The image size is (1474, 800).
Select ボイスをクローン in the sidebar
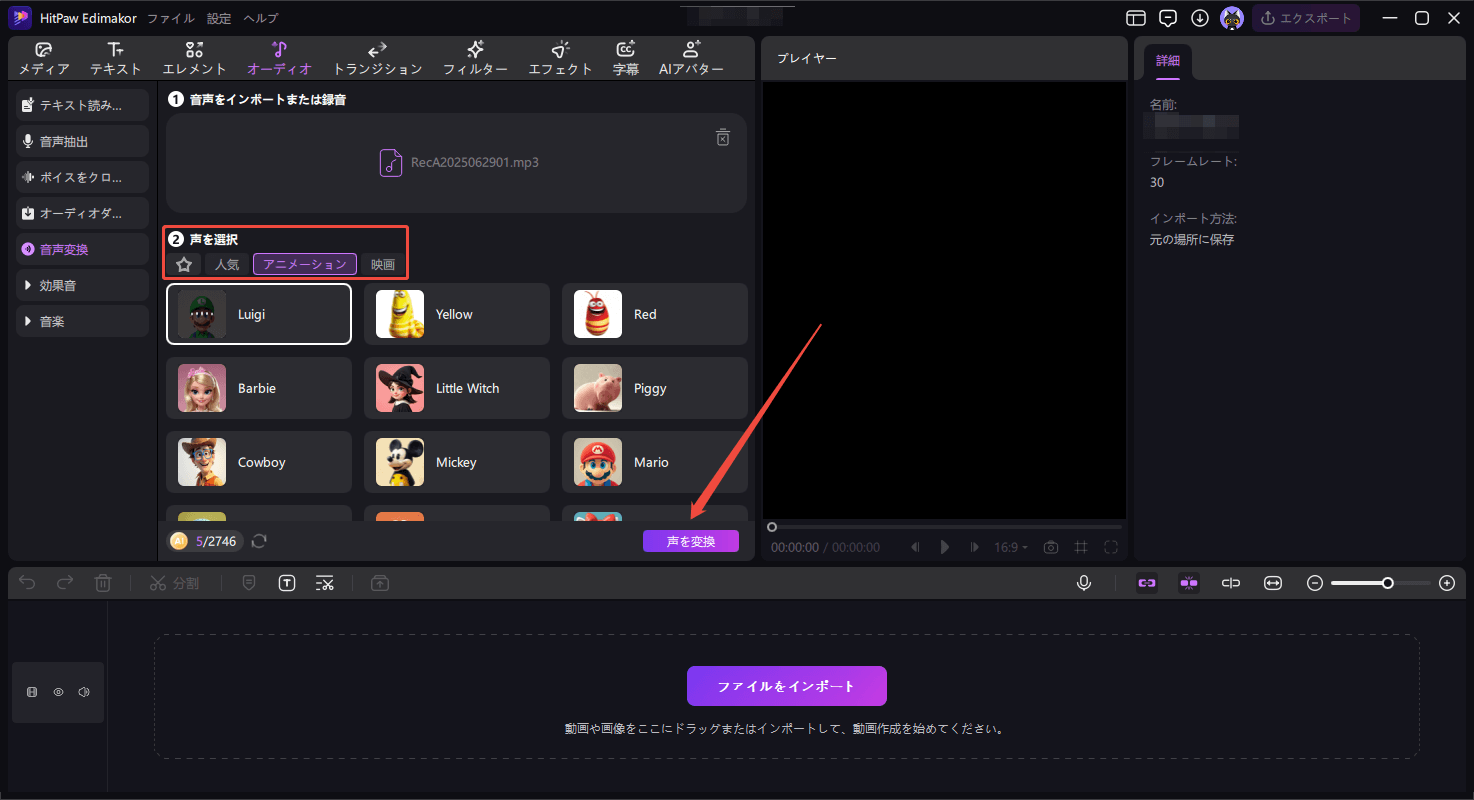[83, 177]
